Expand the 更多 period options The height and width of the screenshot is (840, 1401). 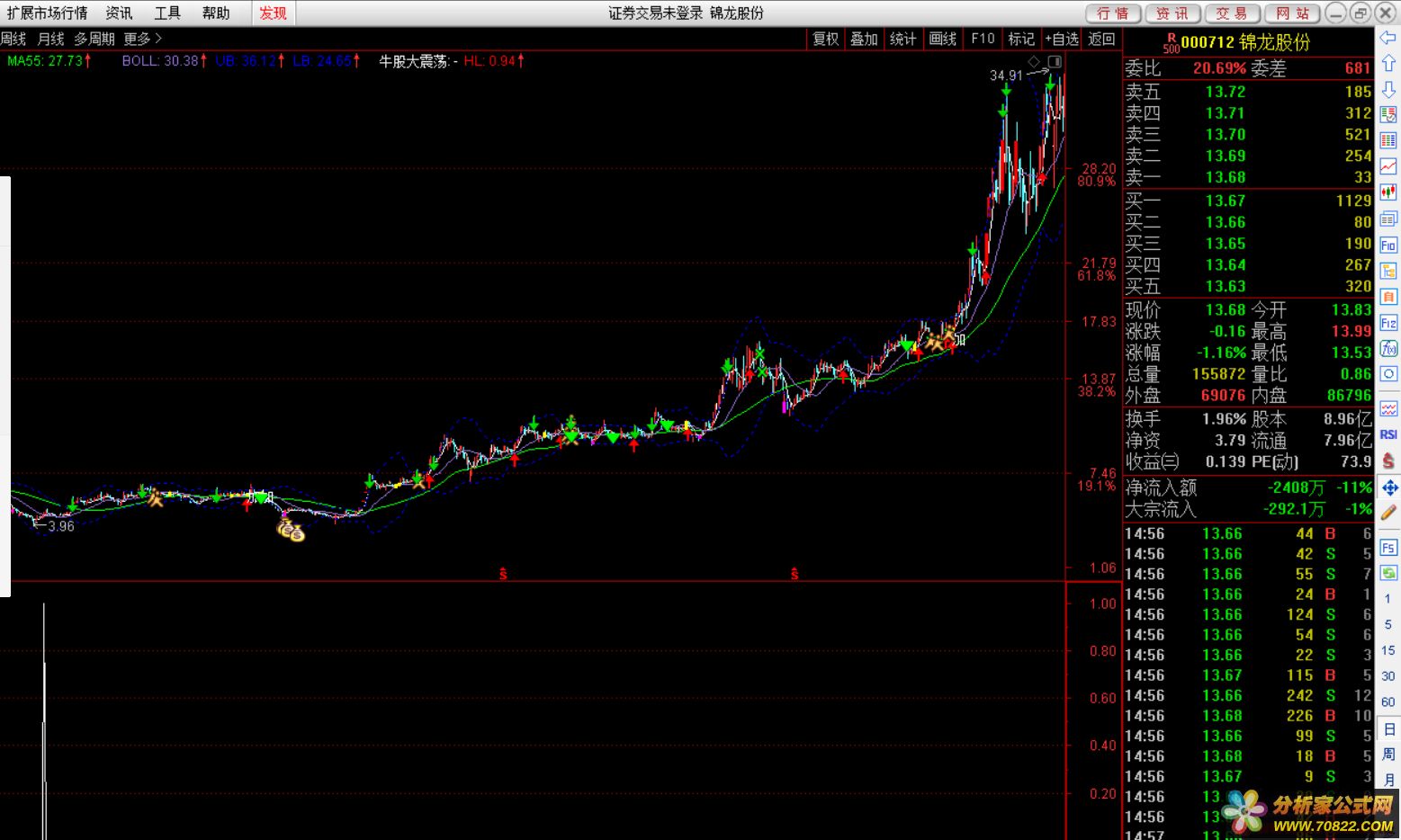pos(142,39)
